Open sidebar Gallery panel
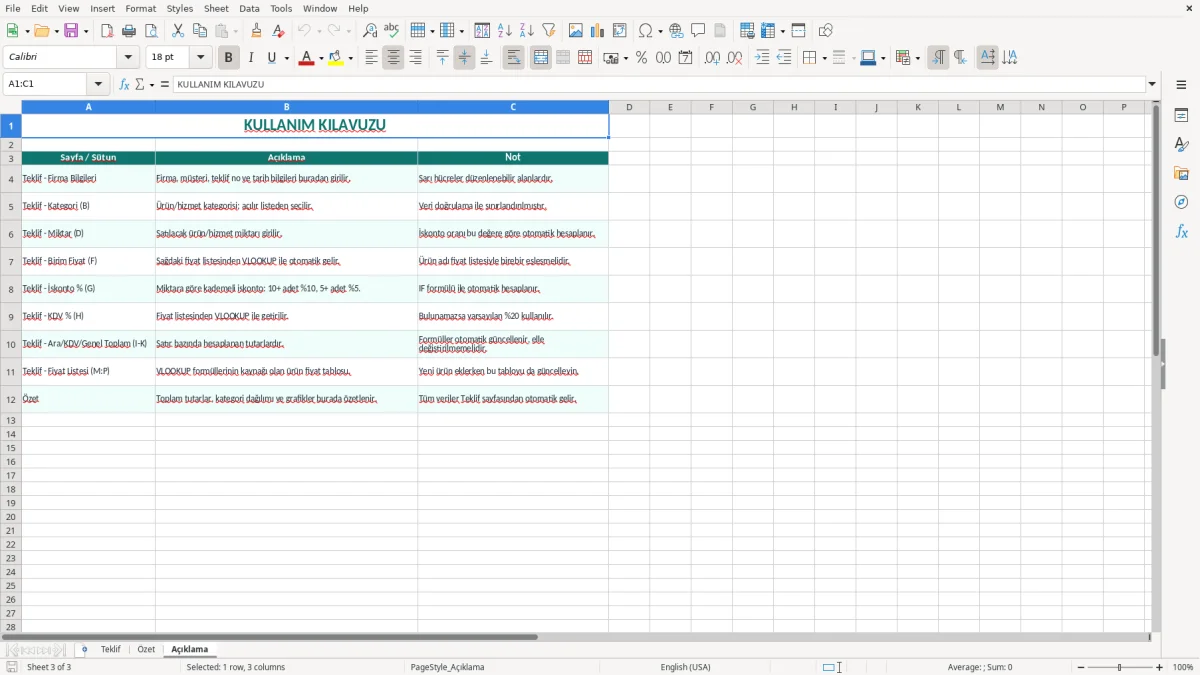Screen dimensions: 1200x675 1181,174
